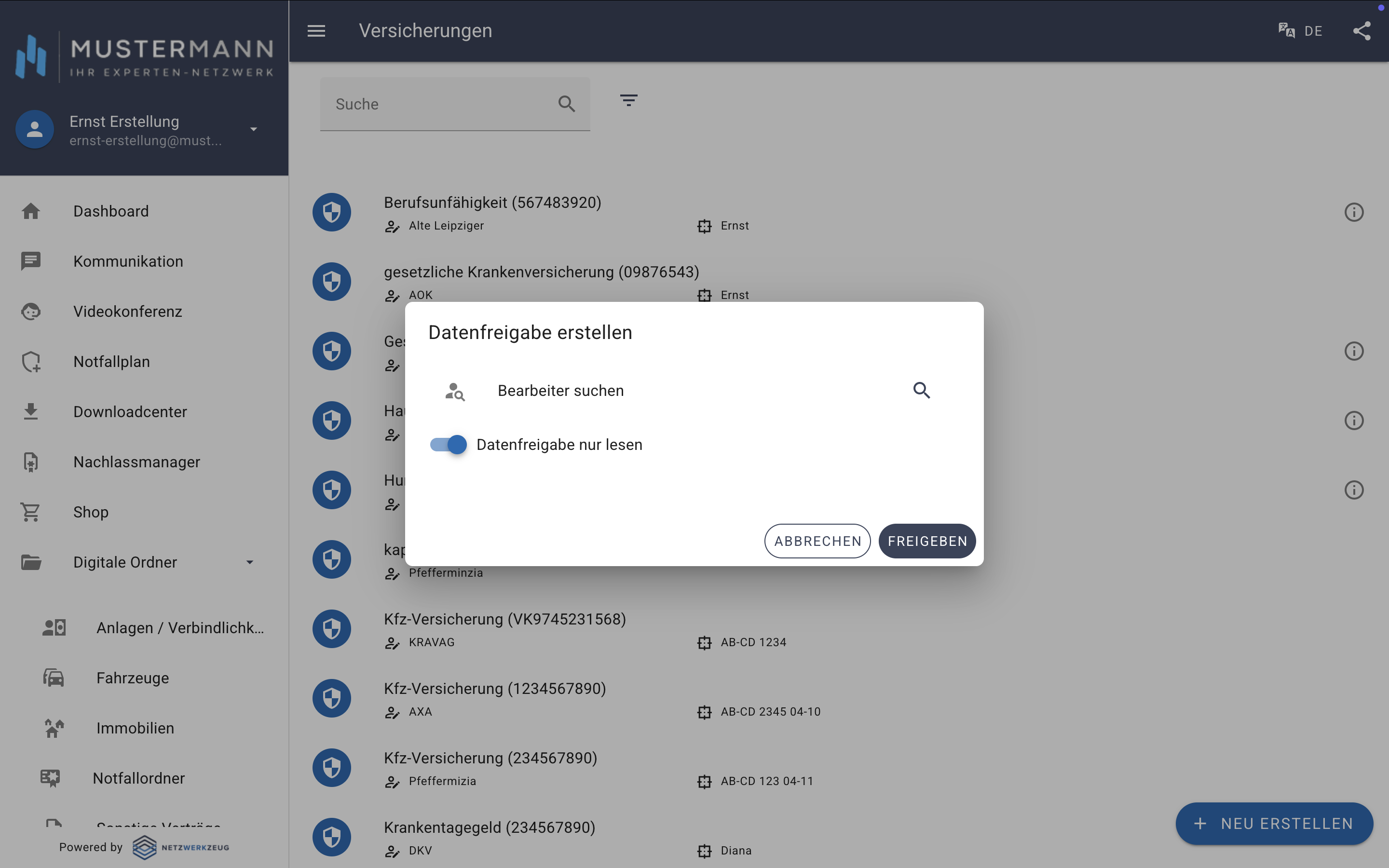
Task: Click the Notfallordner icon
Action: [x=51, y=778]
